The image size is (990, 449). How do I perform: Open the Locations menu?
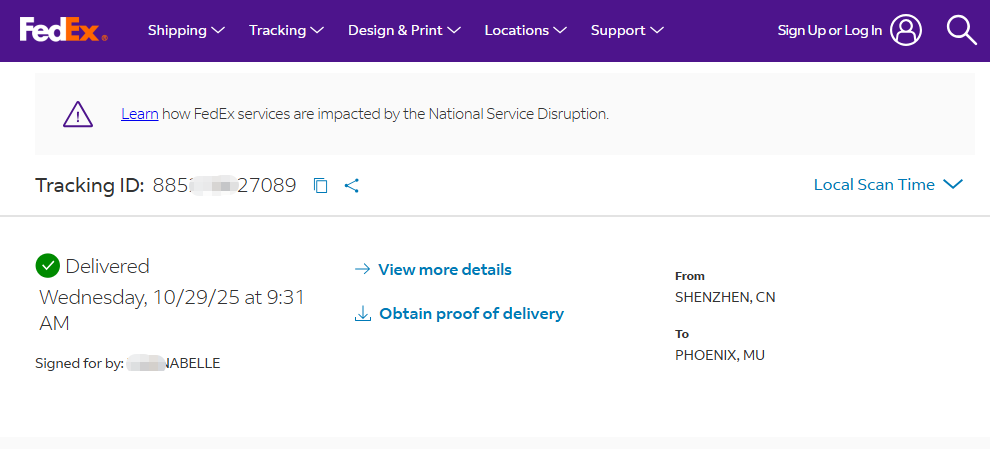[525, 30]
